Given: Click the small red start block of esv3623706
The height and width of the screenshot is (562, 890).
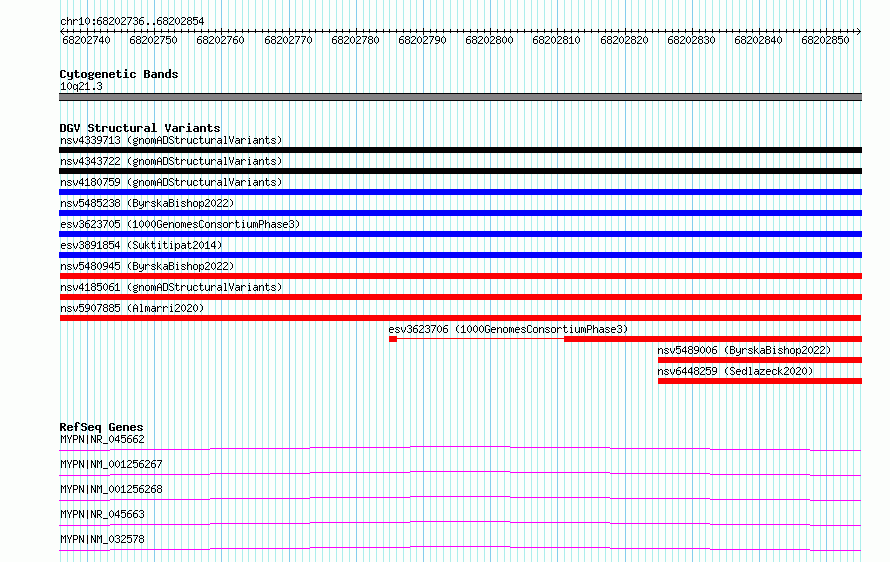Looking at the screenshot, I should 393,339.
